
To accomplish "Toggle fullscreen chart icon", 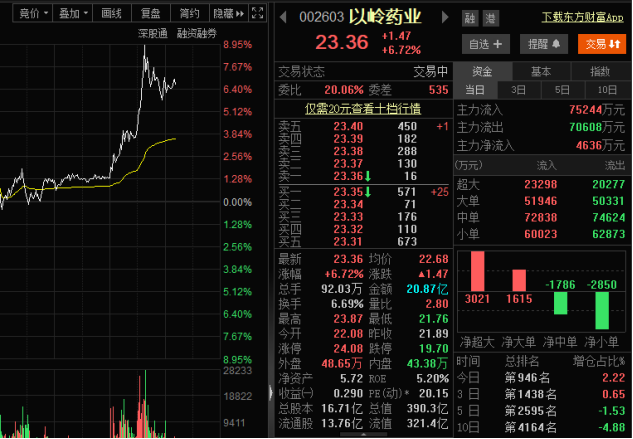I will (257, 13).
